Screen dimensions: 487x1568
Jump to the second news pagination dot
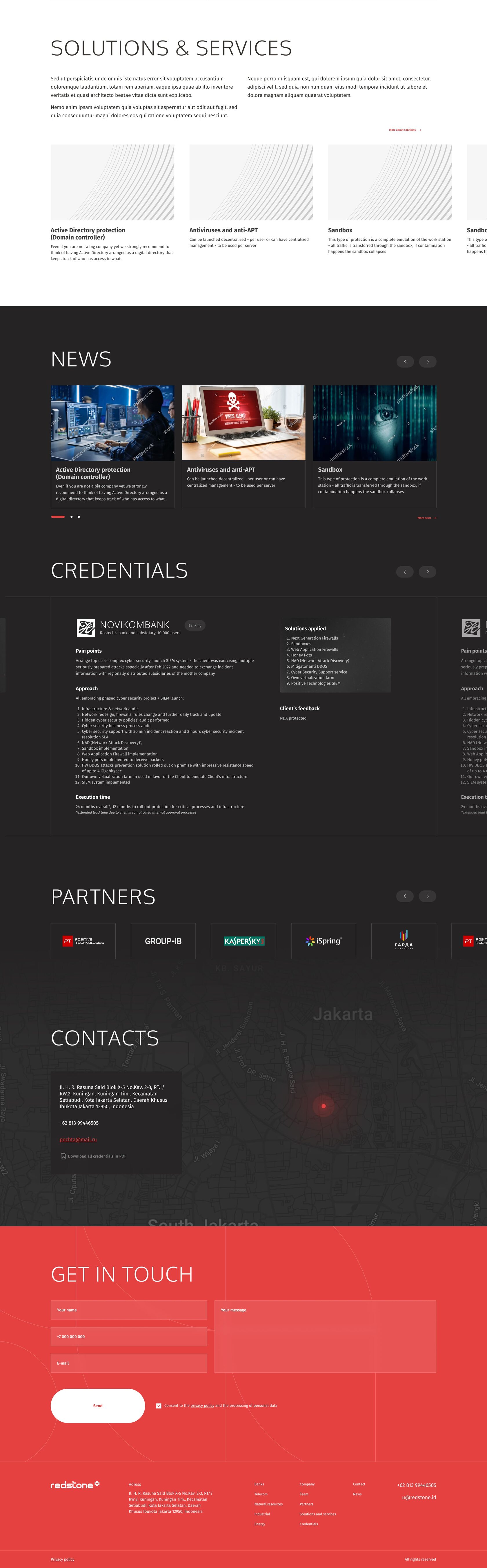tap(71, 517)
